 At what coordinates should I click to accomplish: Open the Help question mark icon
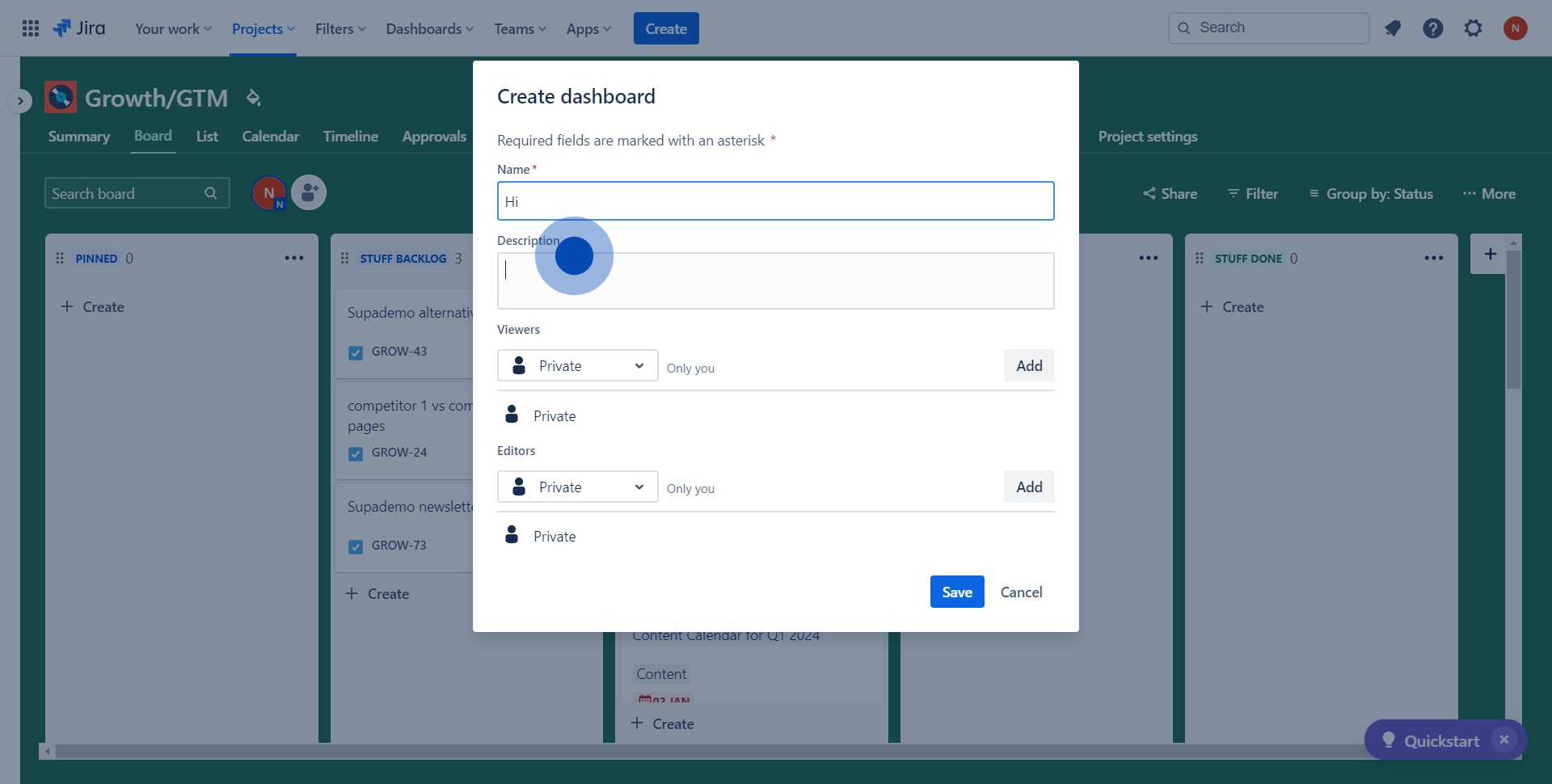(x=1432, y=28)
